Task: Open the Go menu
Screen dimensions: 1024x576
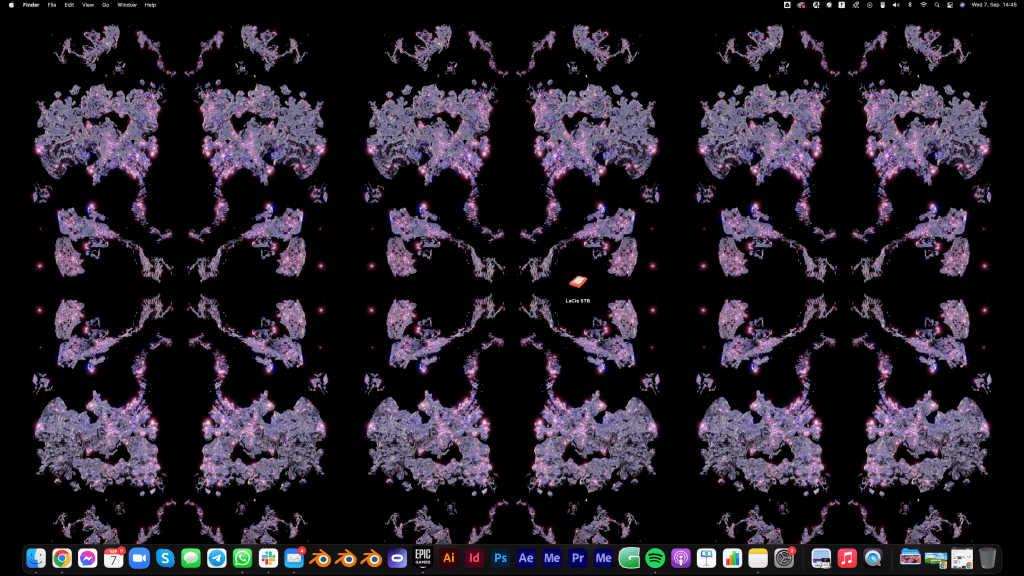Action: [105, 5]
